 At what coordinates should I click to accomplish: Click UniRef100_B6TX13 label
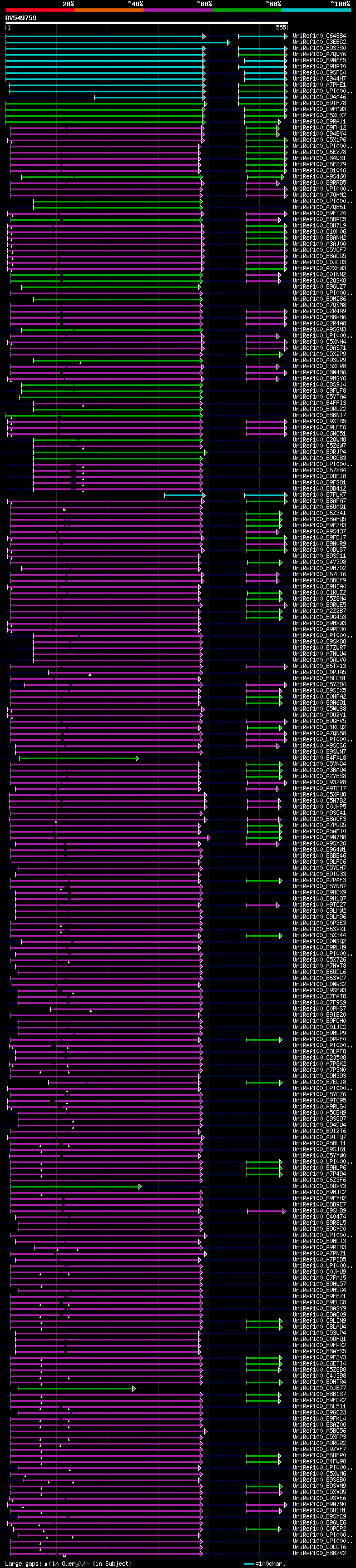point(319,666)
